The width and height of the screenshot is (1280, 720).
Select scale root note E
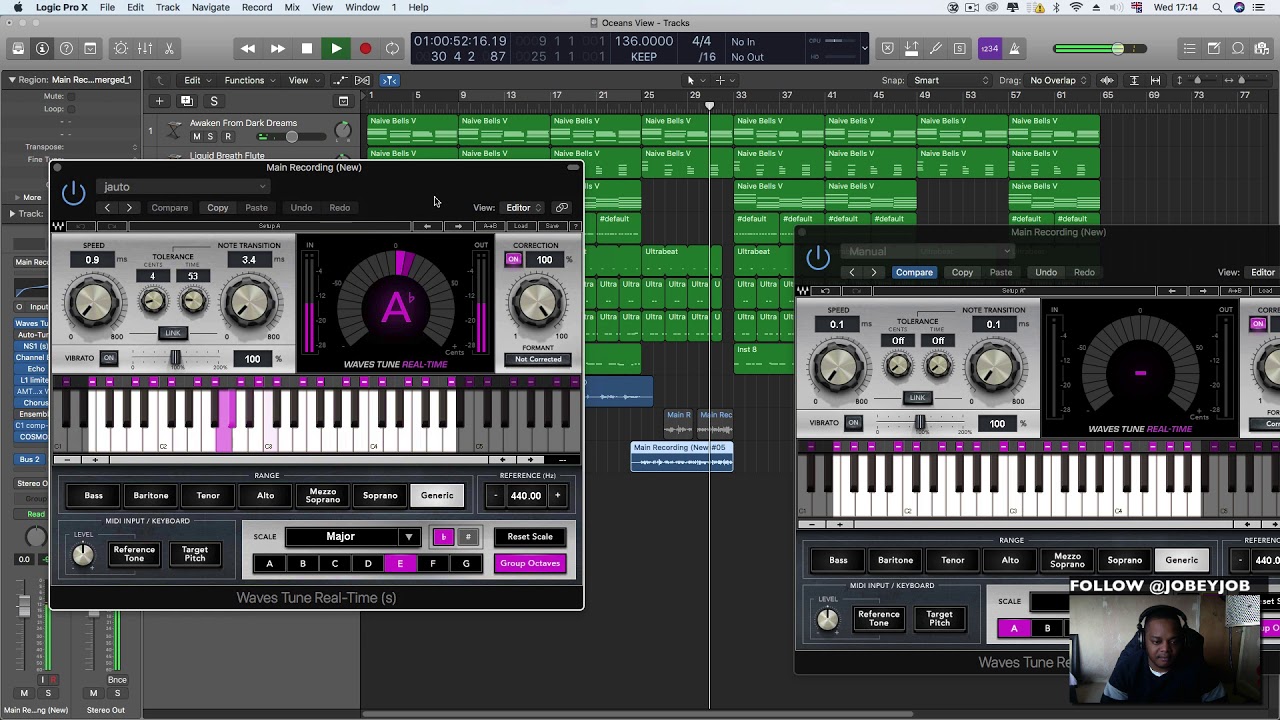click(x=400, y=564)
